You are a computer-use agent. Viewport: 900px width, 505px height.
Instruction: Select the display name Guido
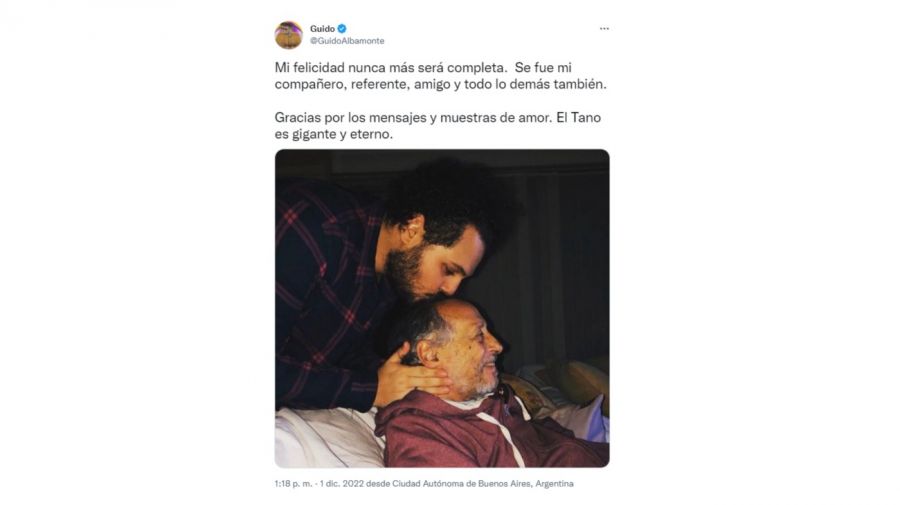[x=322, y=29]
